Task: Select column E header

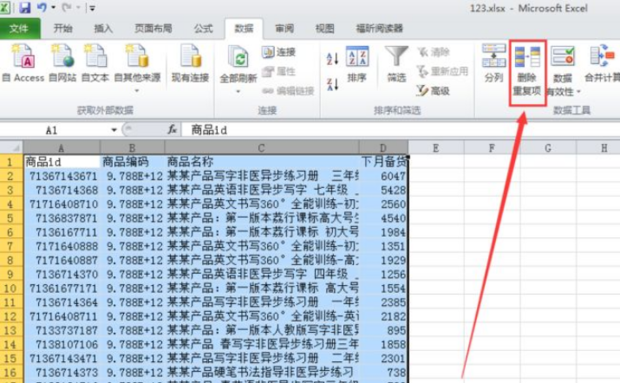Action: point(436,148)
